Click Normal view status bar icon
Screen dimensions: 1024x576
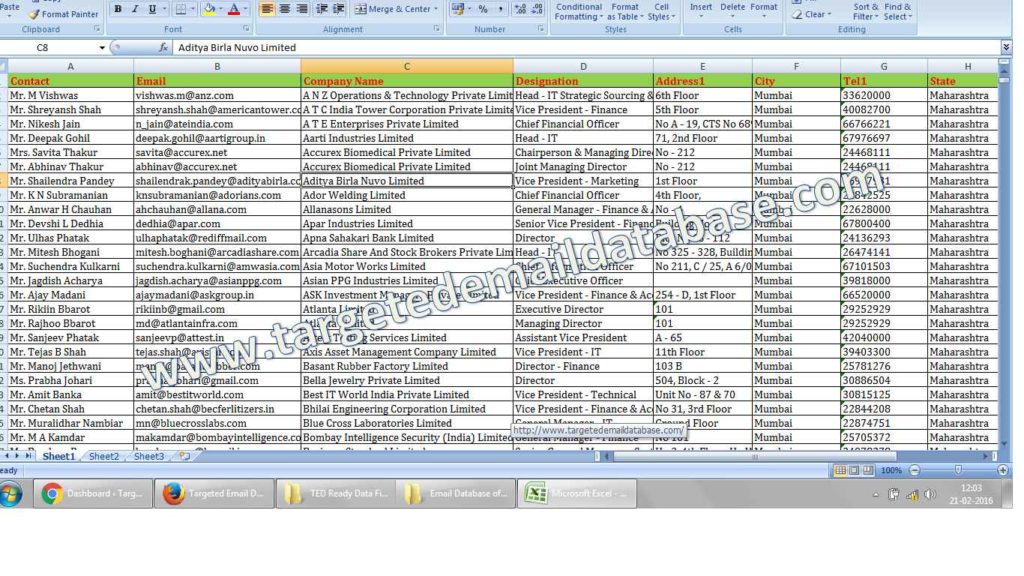840,470
